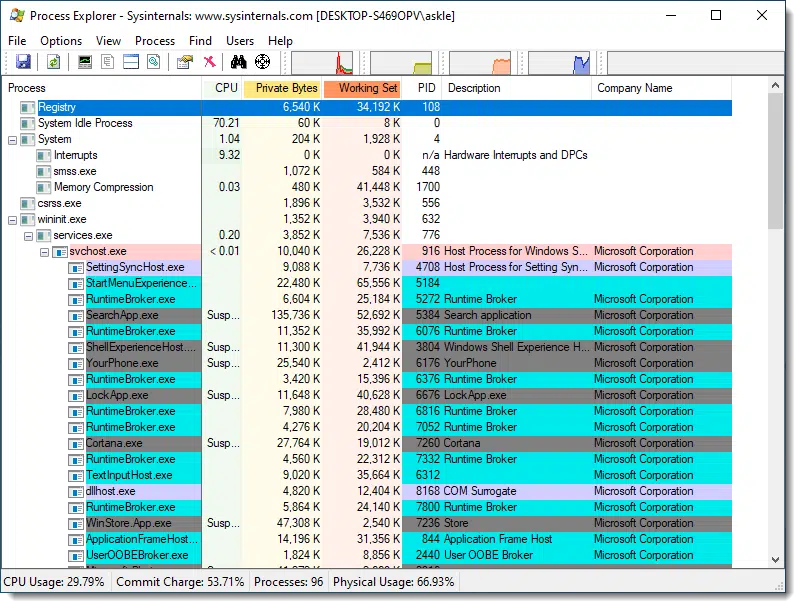Click the orange physical memory mini graph
Screen dimensions: 801x608
(480, 63)
